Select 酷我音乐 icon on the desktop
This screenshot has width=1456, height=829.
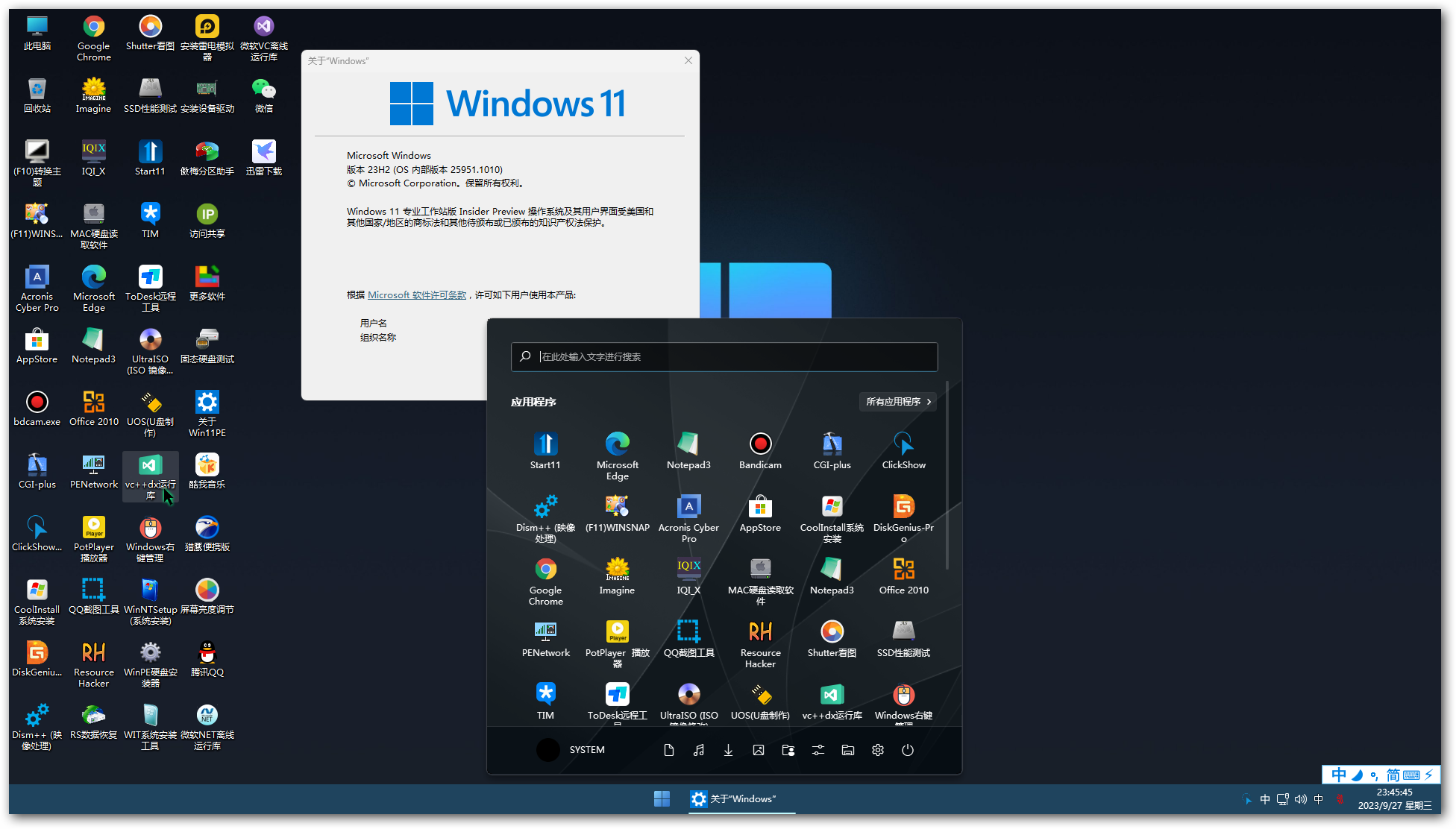click(207, 471)
